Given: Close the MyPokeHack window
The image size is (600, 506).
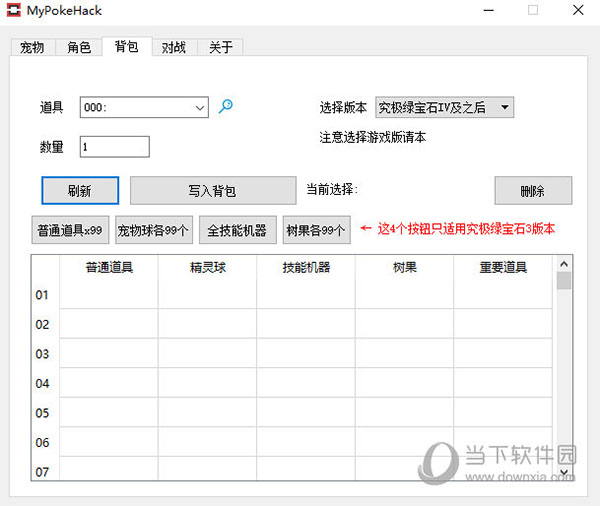Looking at the screenshot, I should [x=578, y=10].
